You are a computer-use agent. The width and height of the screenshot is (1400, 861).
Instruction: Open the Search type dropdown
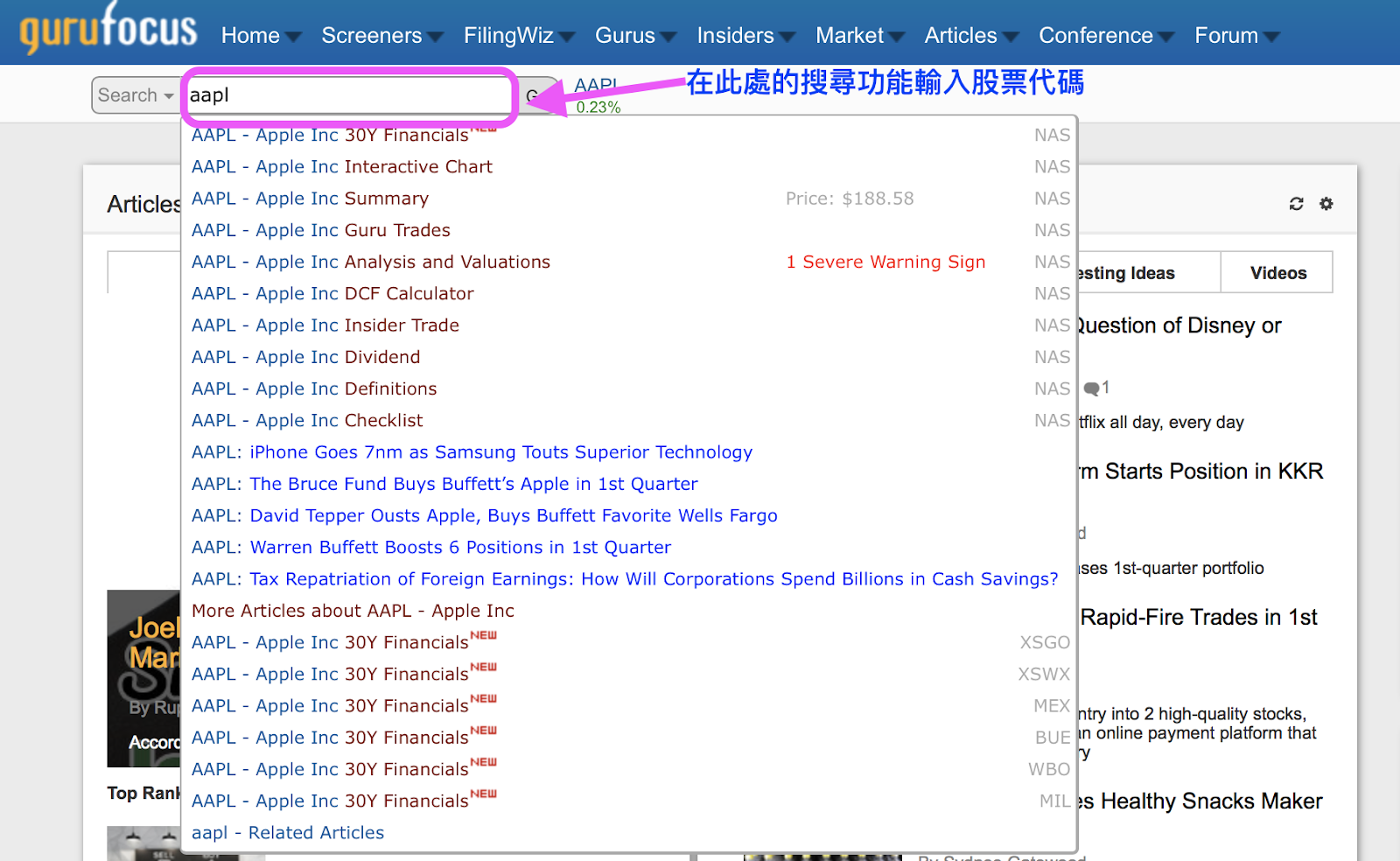pyautogui.click(x=135, y=94)
